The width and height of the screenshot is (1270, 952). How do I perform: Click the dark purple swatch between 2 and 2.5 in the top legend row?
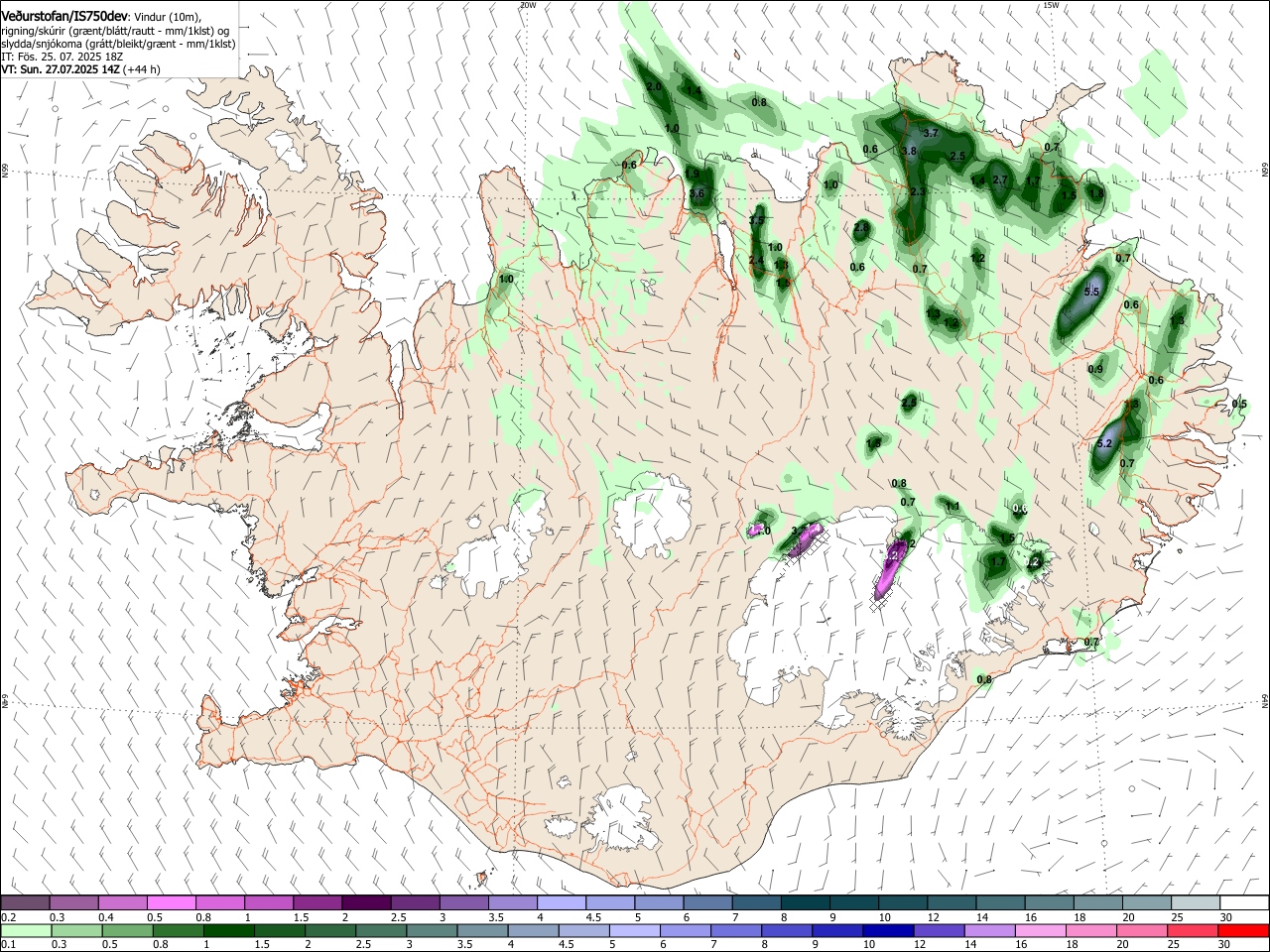pyautogui.click(x=366, y=903)
